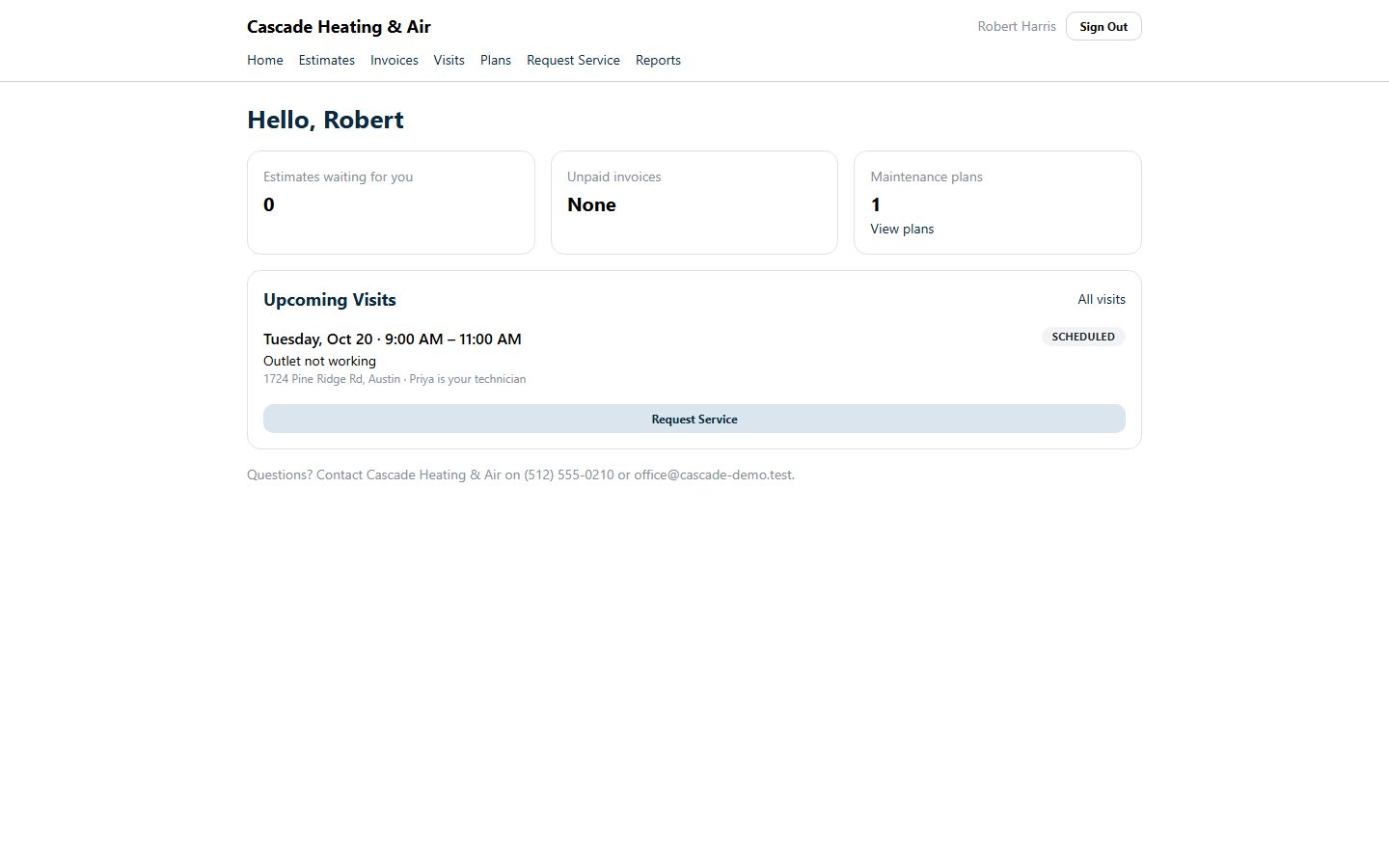Screen dimensions: 1389x868
Task: Click the 1724 Pine Ridge Rd address line
Action: [395, 379]
